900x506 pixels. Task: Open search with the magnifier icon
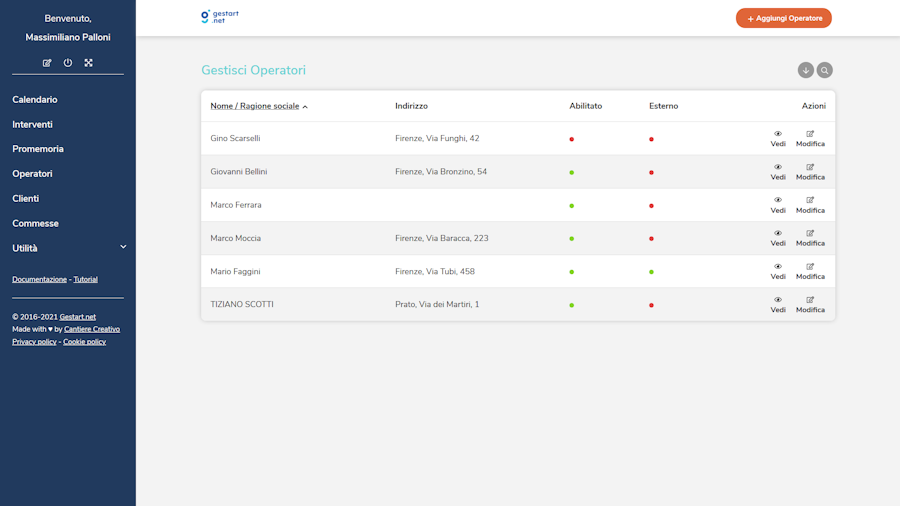pyautogui.click(x=824, y=70)
